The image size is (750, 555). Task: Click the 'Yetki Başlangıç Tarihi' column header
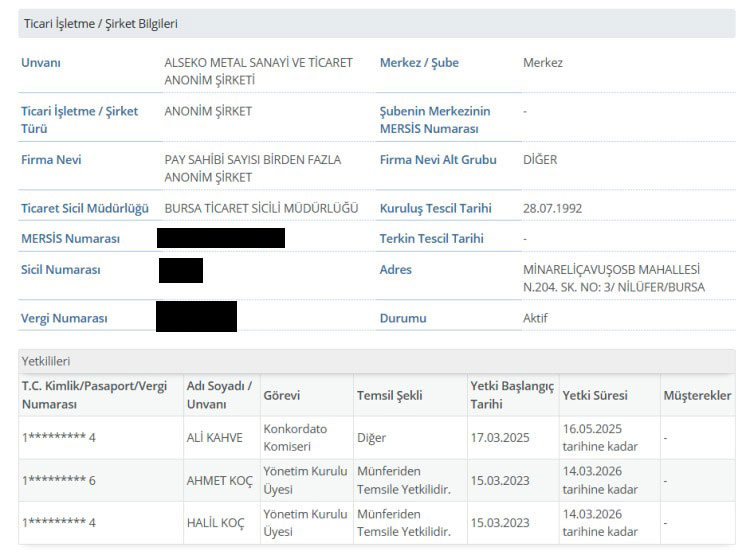tap(512, 395)
